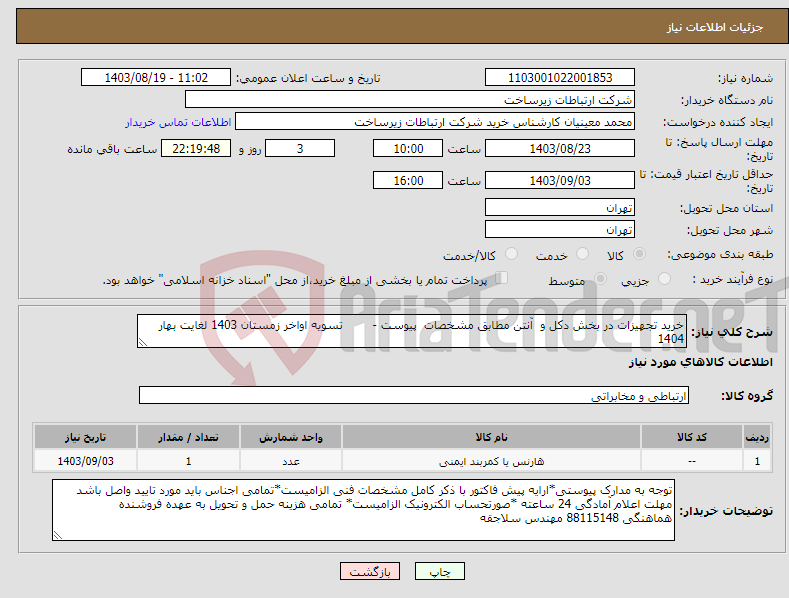This screenshot has width=789, height=598.
Task: Toggle the اسناد خزانه اسلامی payment checkbox
Action: [x=502, y=278]
